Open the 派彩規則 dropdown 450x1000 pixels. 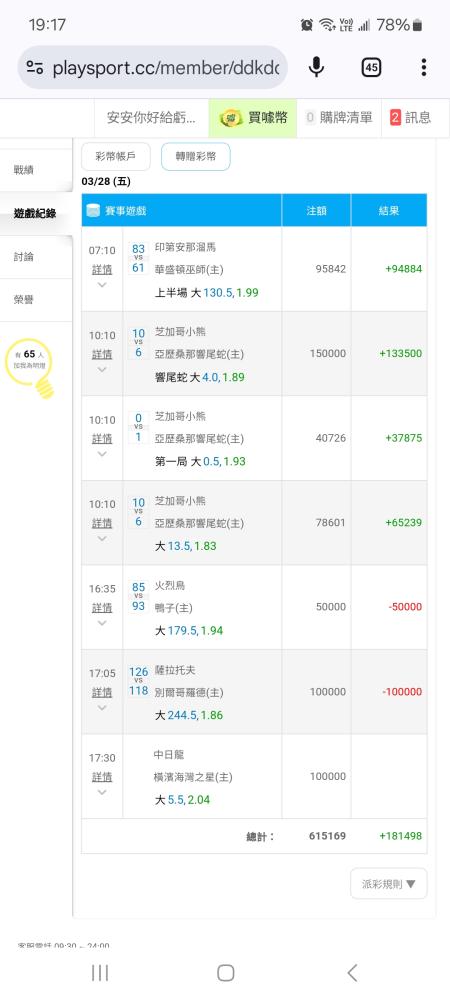pos(389,884)
